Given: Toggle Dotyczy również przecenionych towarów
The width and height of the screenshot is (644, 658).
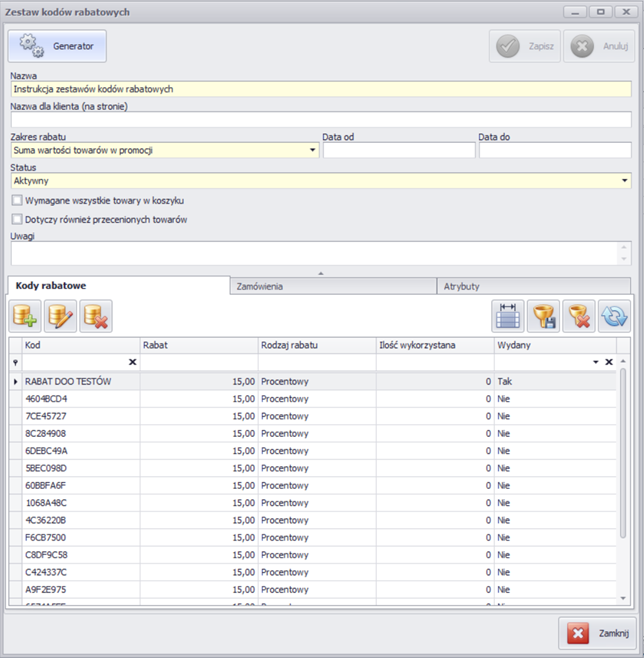Looking at the screenshot, I should click(x=17, y=219).
